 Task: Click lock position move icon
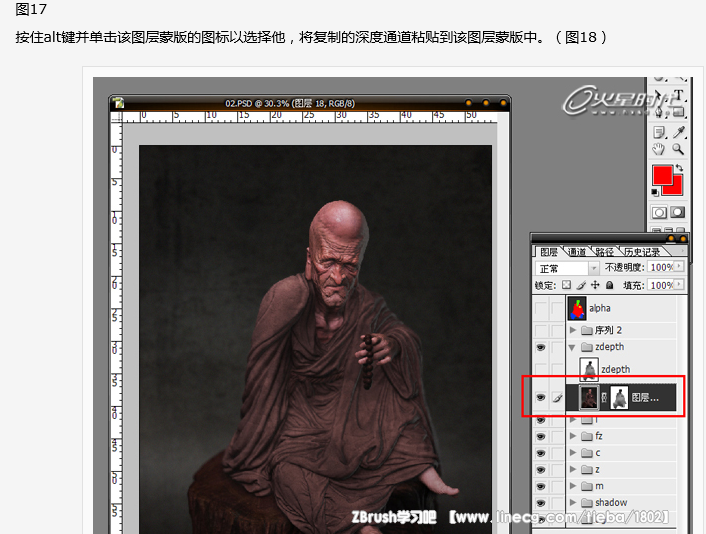(595, 285)
